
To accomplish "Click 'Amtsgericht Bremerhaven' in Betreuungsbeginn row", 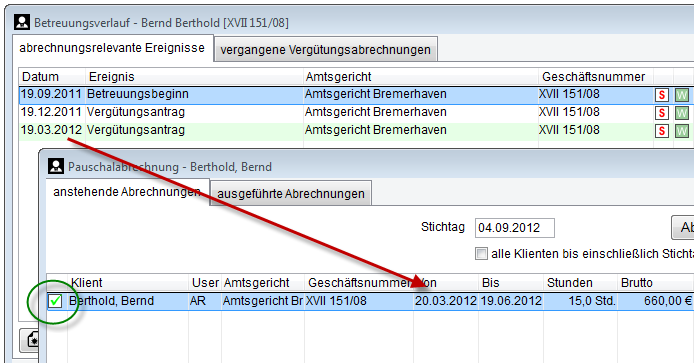I will (x=420, y=94).
